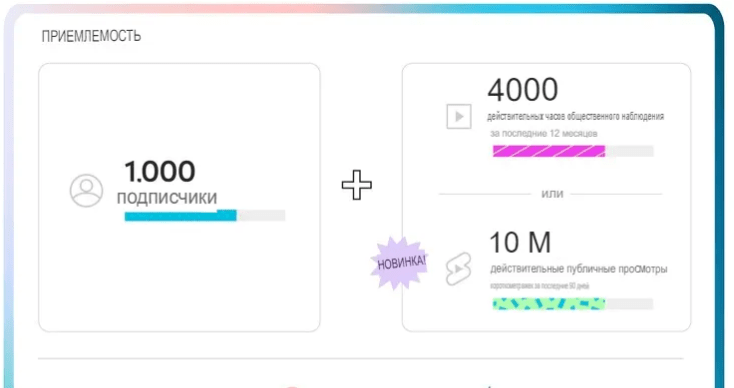
Task: Click действительные публичные просмотры text
Action: pos(579,269)
